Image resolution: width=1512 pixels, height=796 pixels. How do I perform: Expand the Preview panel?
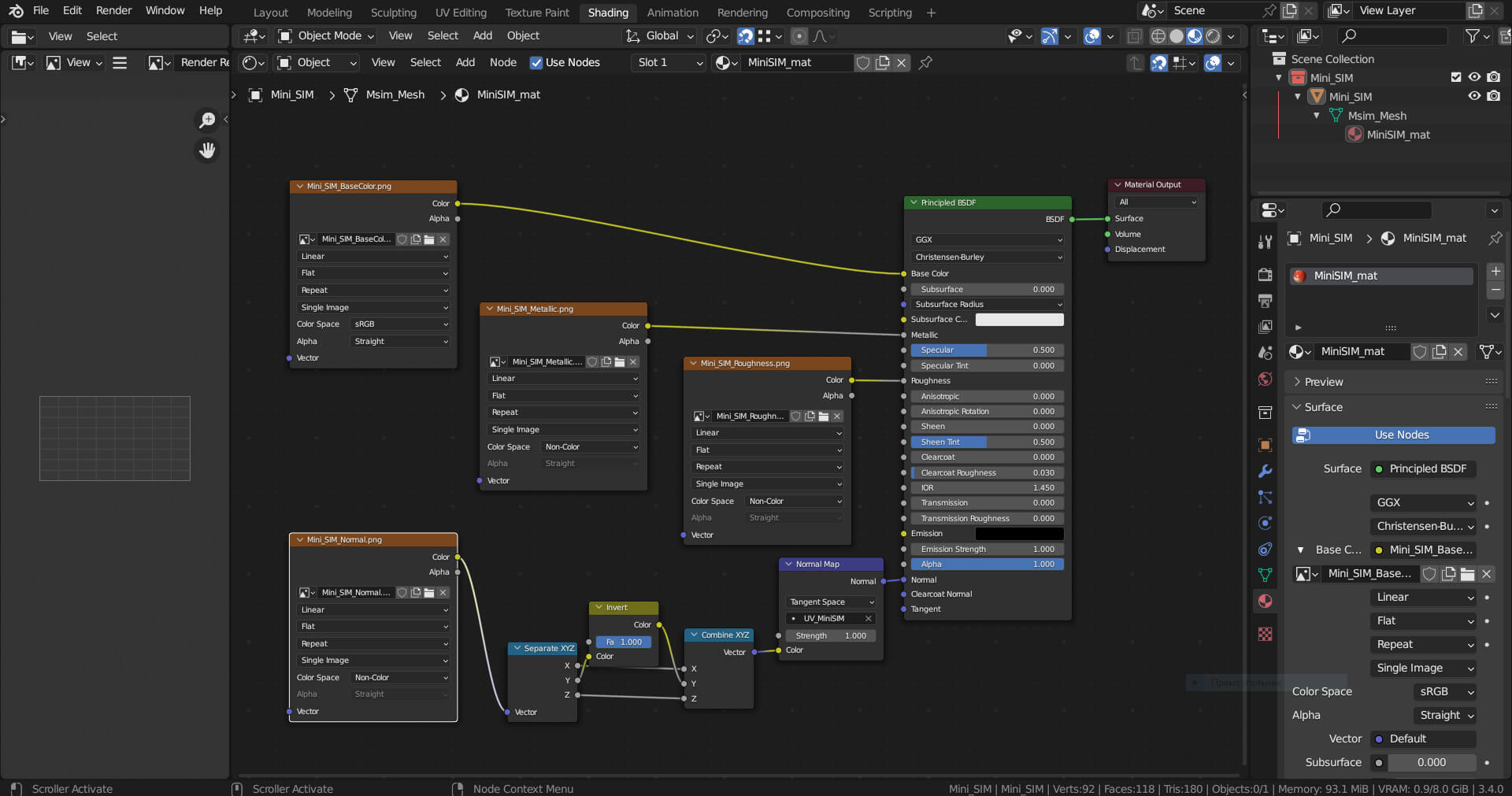(x=1323, y=382)
